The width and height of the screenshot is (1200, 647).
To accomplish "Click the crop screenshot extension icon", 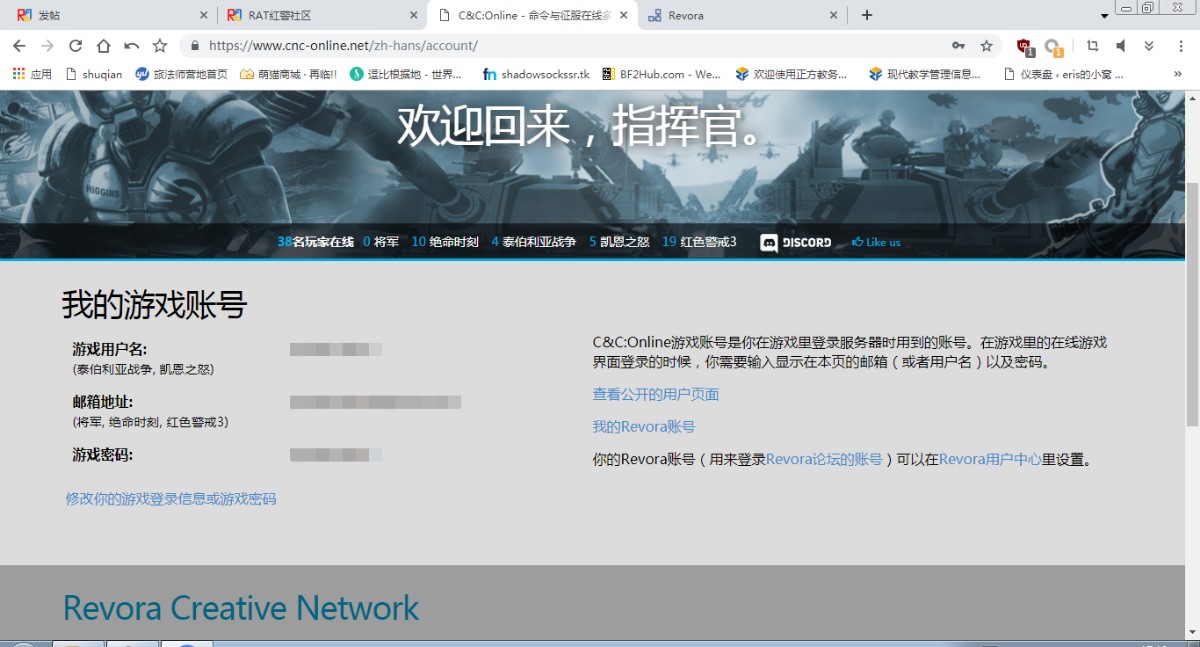I will [x=1092, y=46].
